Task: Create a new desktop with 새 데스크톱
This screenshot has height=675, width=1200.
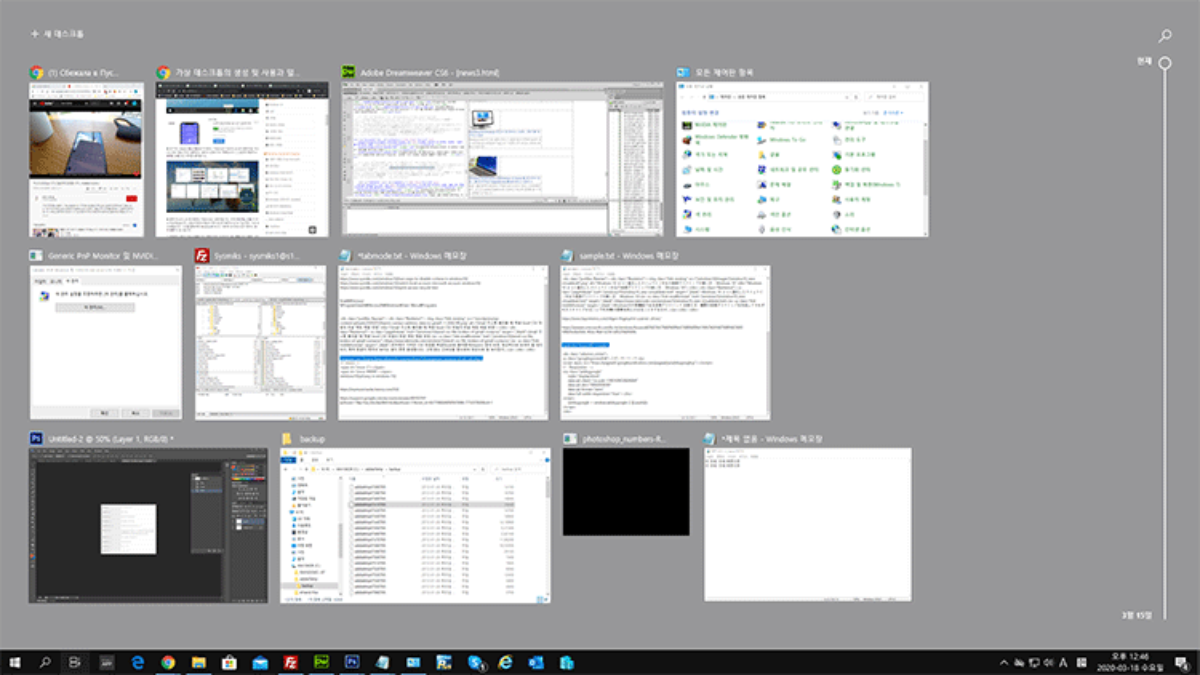Action: pos(55,33)
